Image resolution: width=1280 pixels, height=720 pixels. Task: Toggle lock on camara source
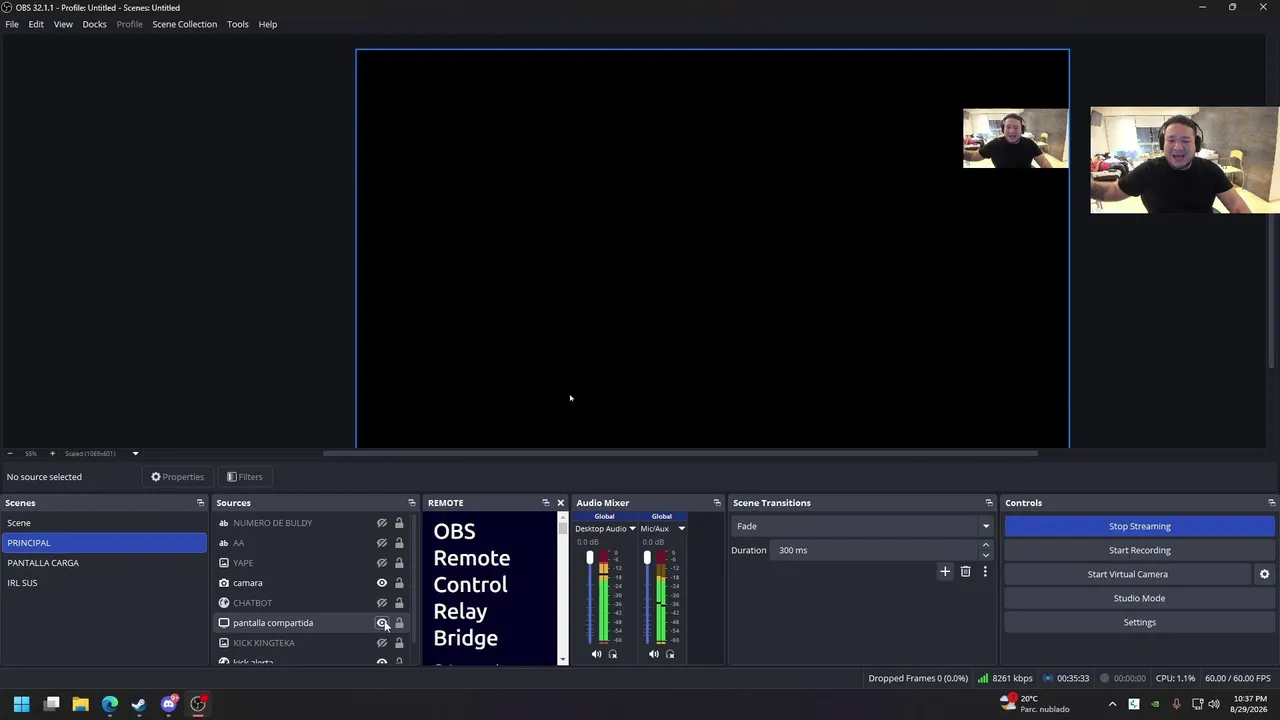(x=399, y=583)
